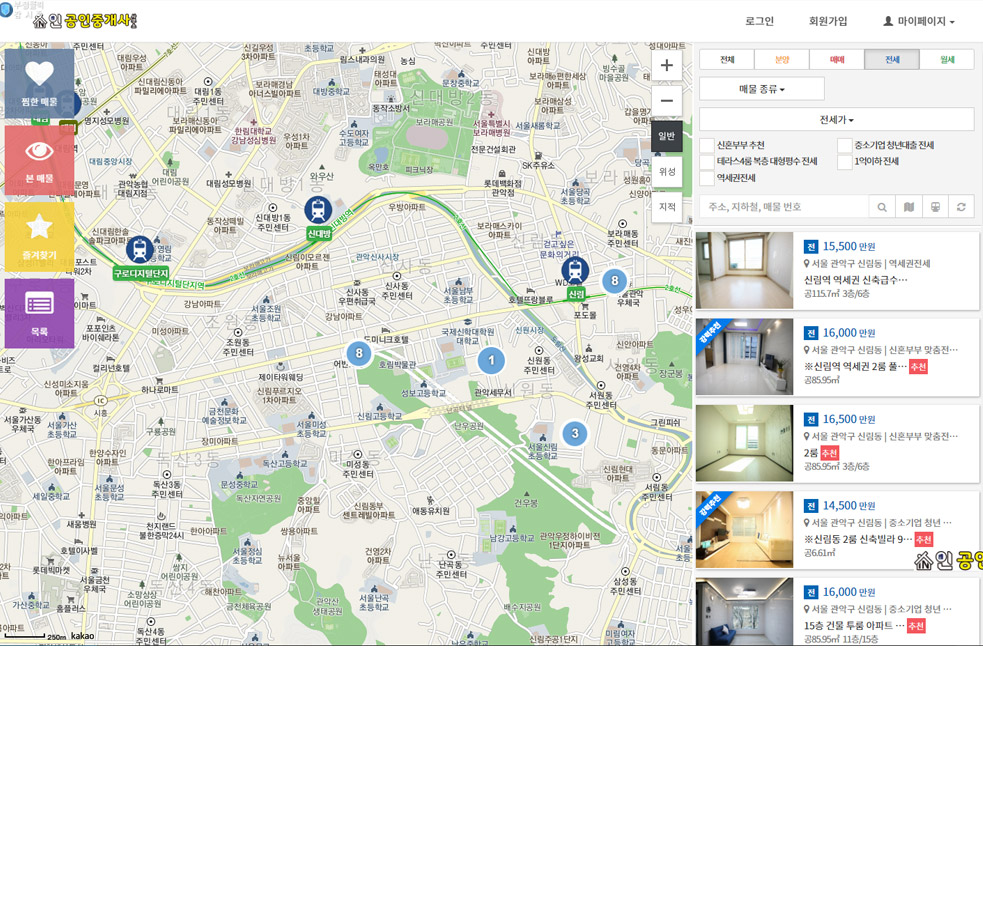
Task: Tick the 역세권전세 checkbox
Action: click(x=707, y=179)
